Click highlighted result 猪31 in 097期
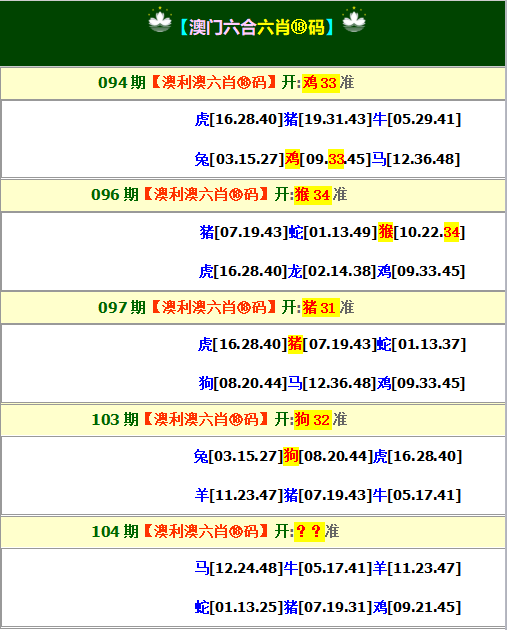The image size is (507, 630). pyautogui.click(x=321, y=308)
